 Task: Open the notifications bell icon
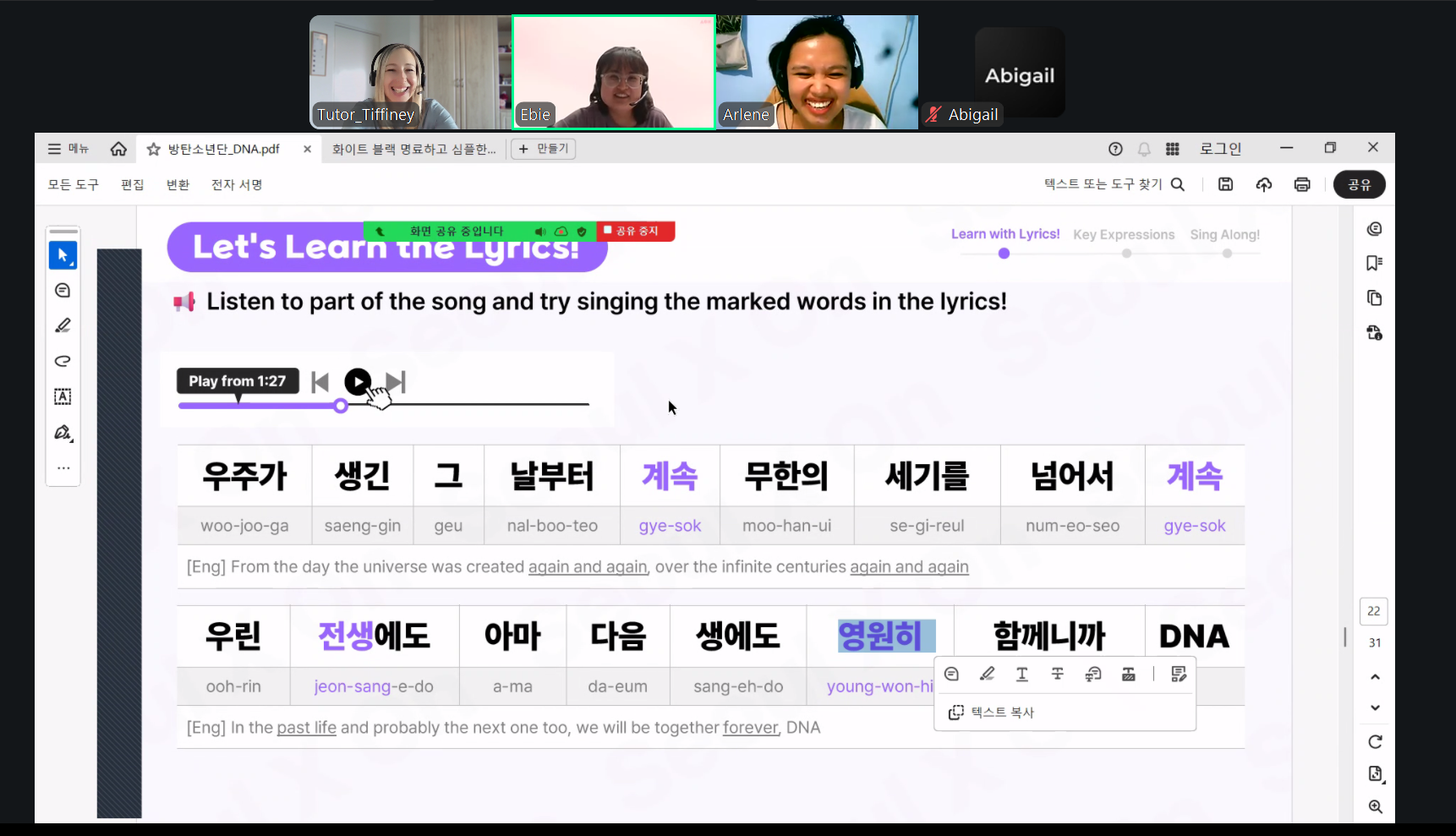point(1144,149)
